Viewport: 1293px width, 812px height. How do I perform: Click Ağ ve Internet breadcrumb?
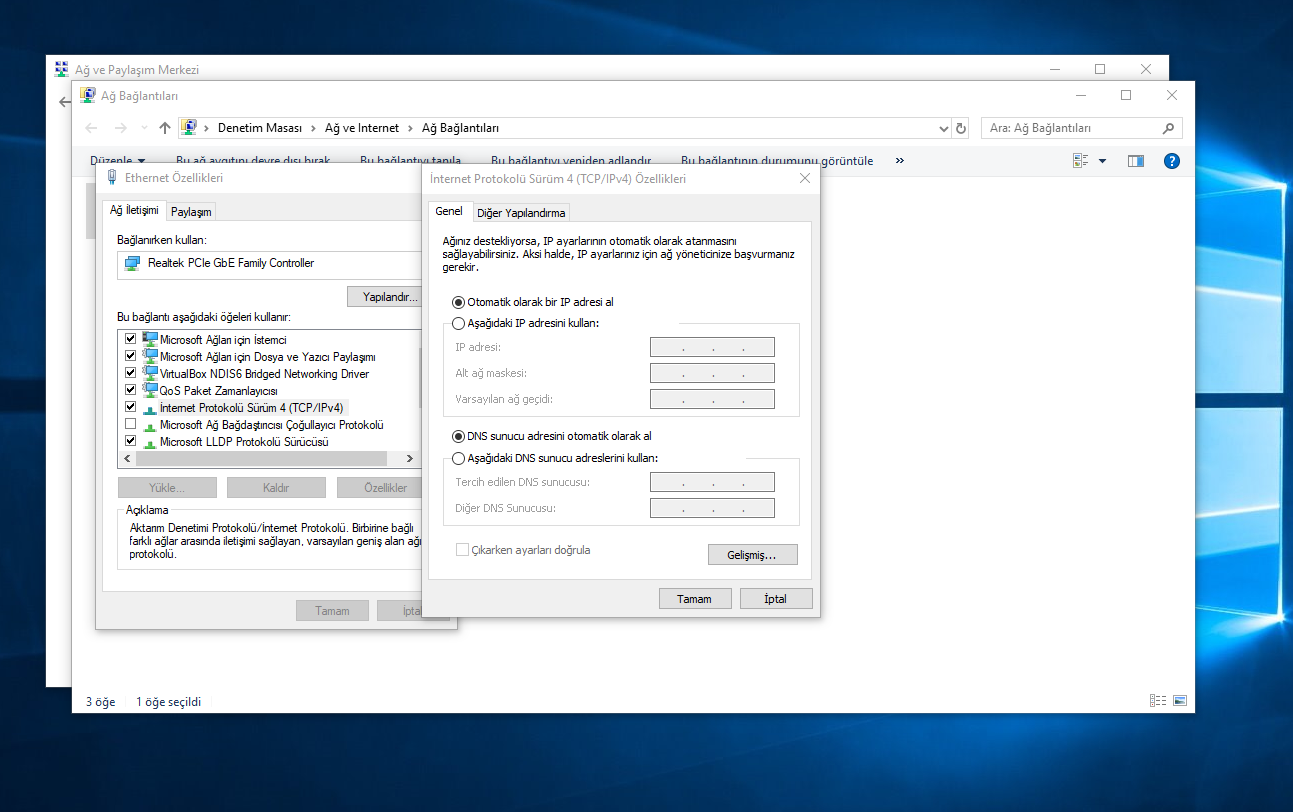(x=361, y=128)
